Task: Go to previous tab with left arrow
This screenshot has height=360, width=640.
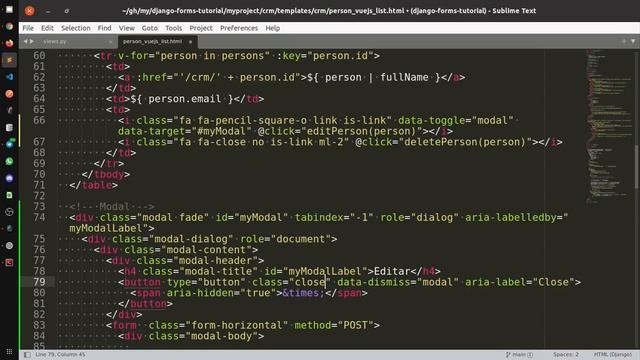Action: (x=26, y=41)
